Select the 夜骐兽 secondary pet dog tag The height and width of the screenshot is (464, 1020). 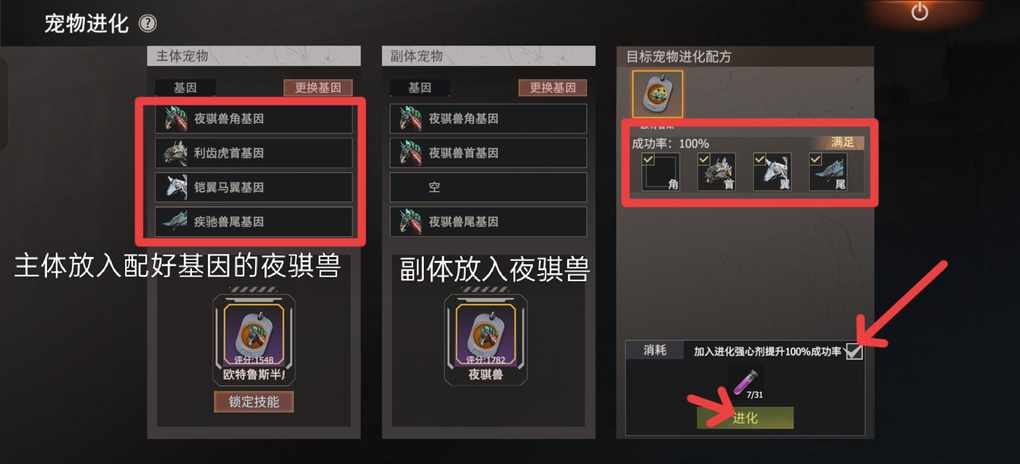click(x=485, y=334)
